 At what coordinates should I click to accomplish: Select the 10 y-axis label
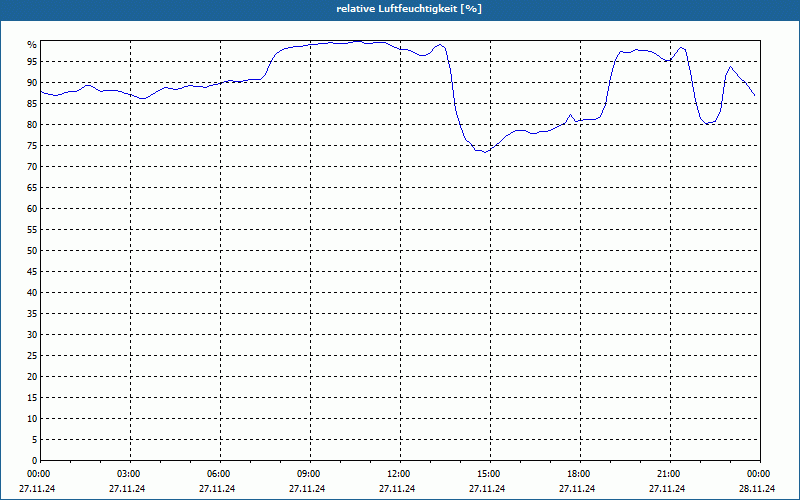pos(32,419)
